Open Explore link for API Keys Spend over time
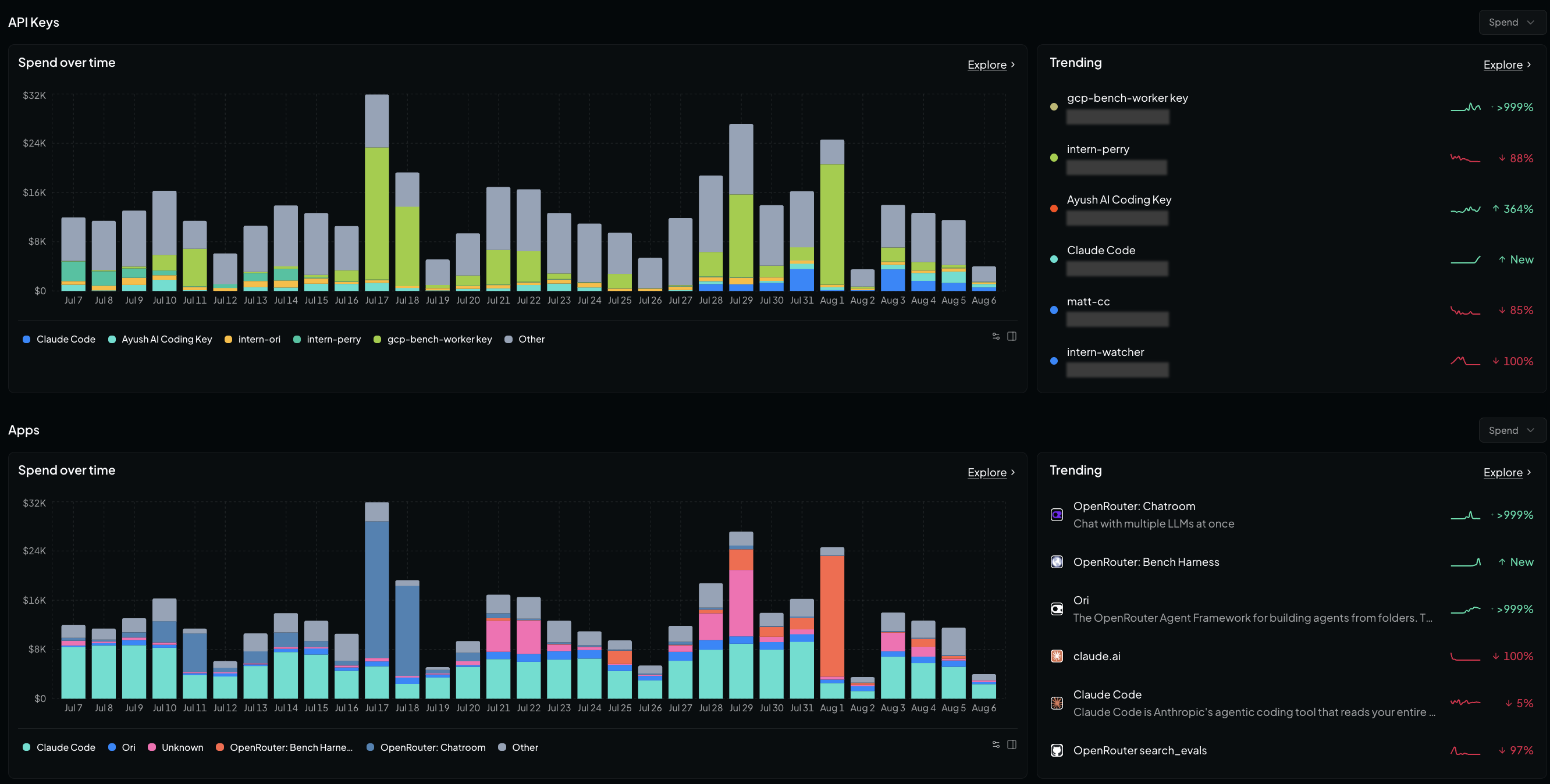This screenshot has height=784, width=1550. [x=991, y=65]
